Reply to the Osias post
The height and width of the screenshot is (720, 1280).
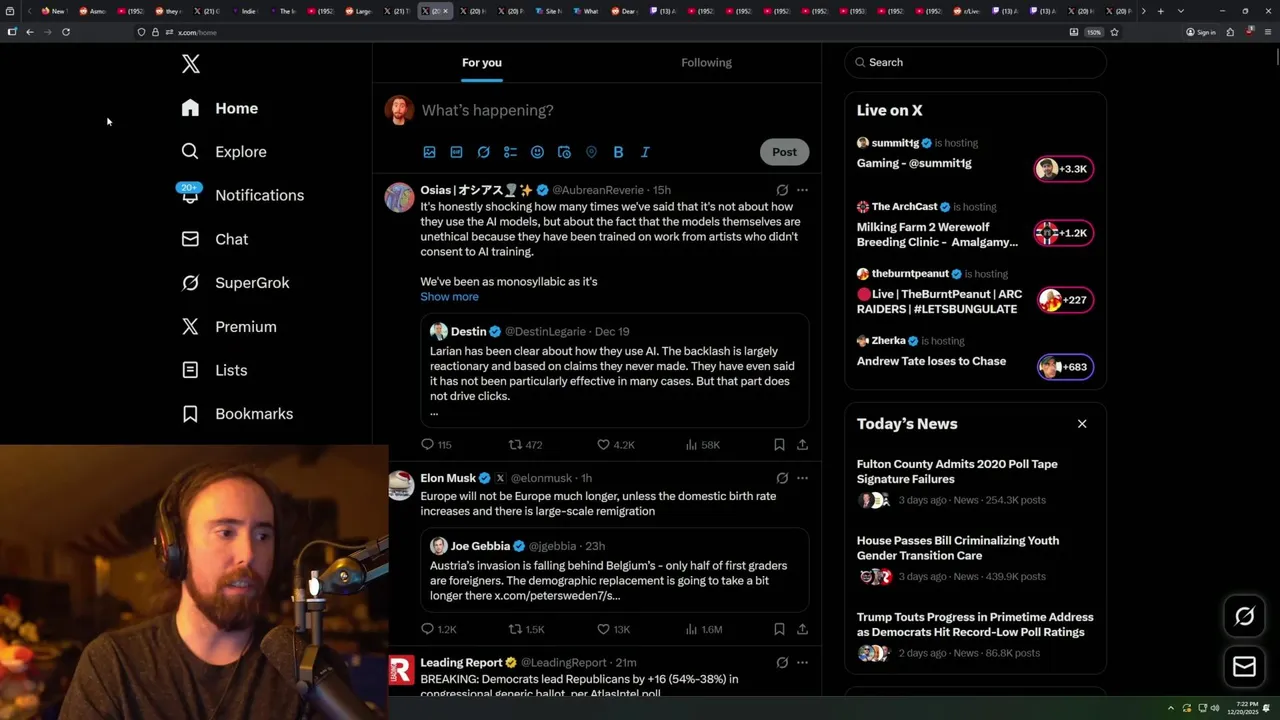pos(436,445)
